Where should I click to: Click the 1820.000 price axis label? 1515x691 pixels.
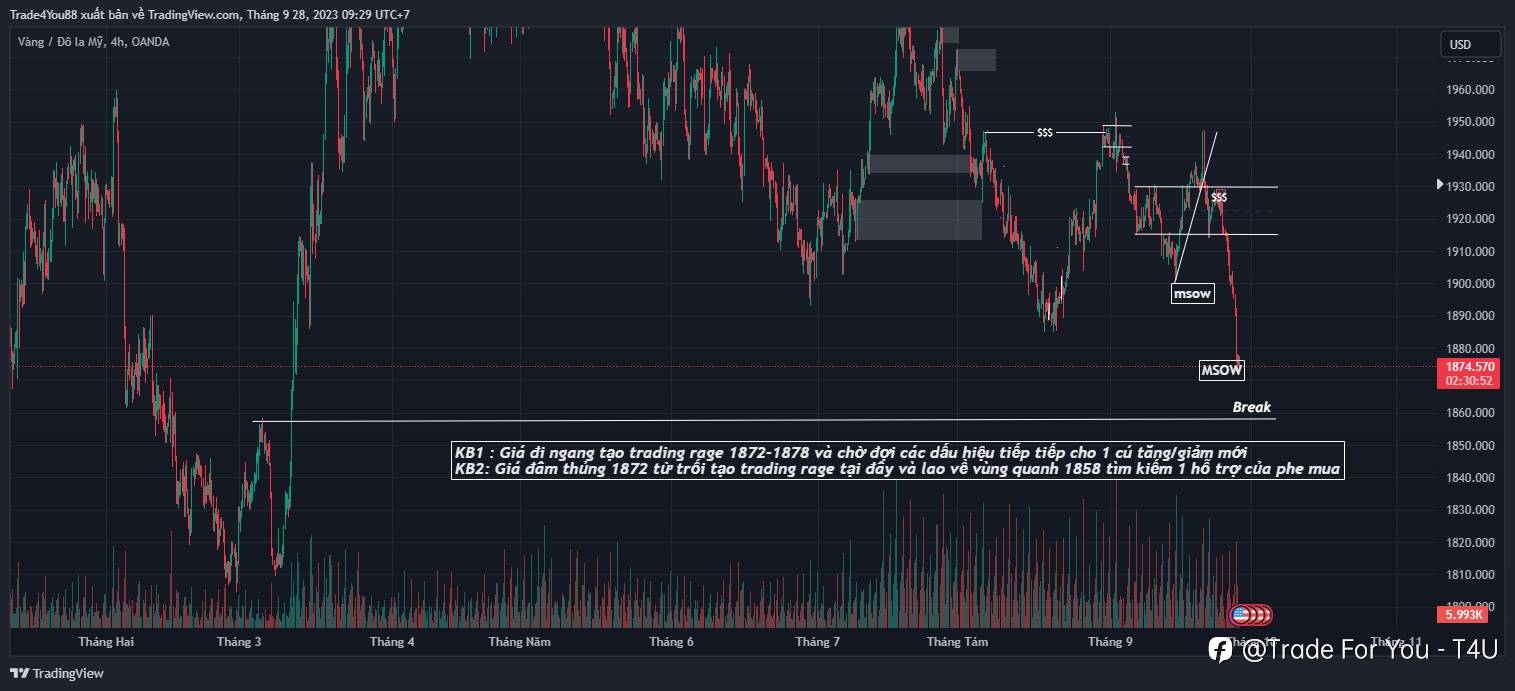click(1469, 542)
